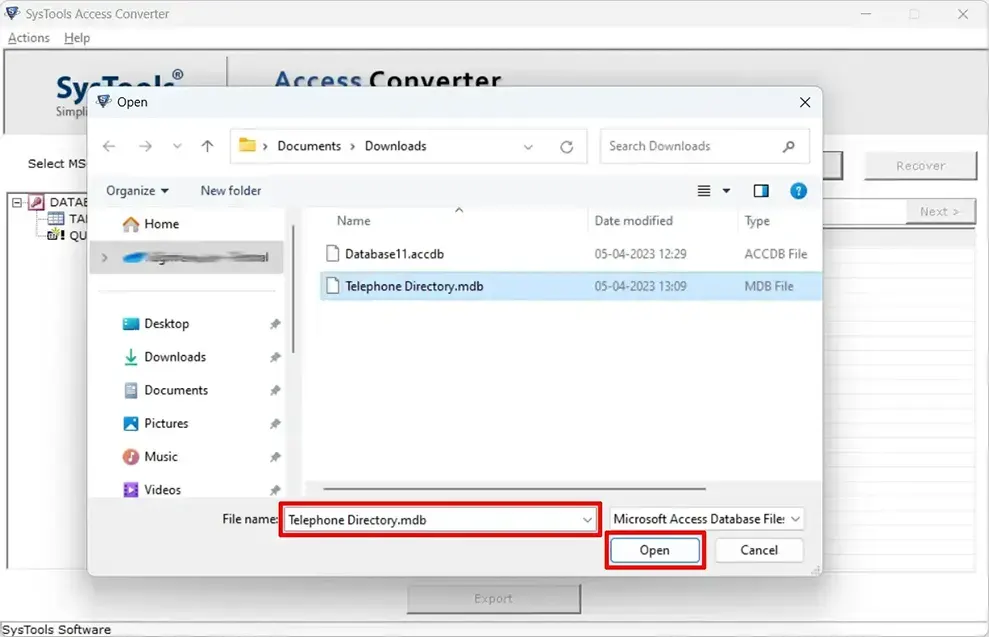Open the Actions menu

tap(28, 38)
